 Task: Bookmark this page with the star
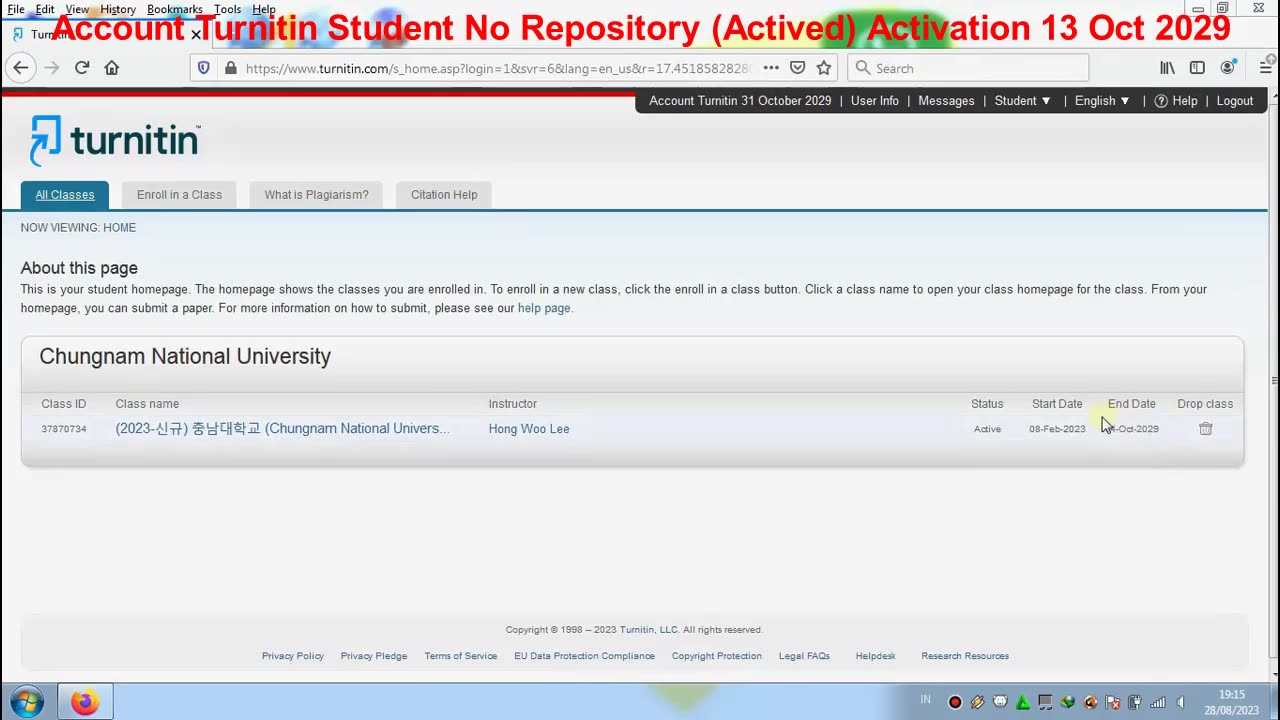click(x=824, y=68)
